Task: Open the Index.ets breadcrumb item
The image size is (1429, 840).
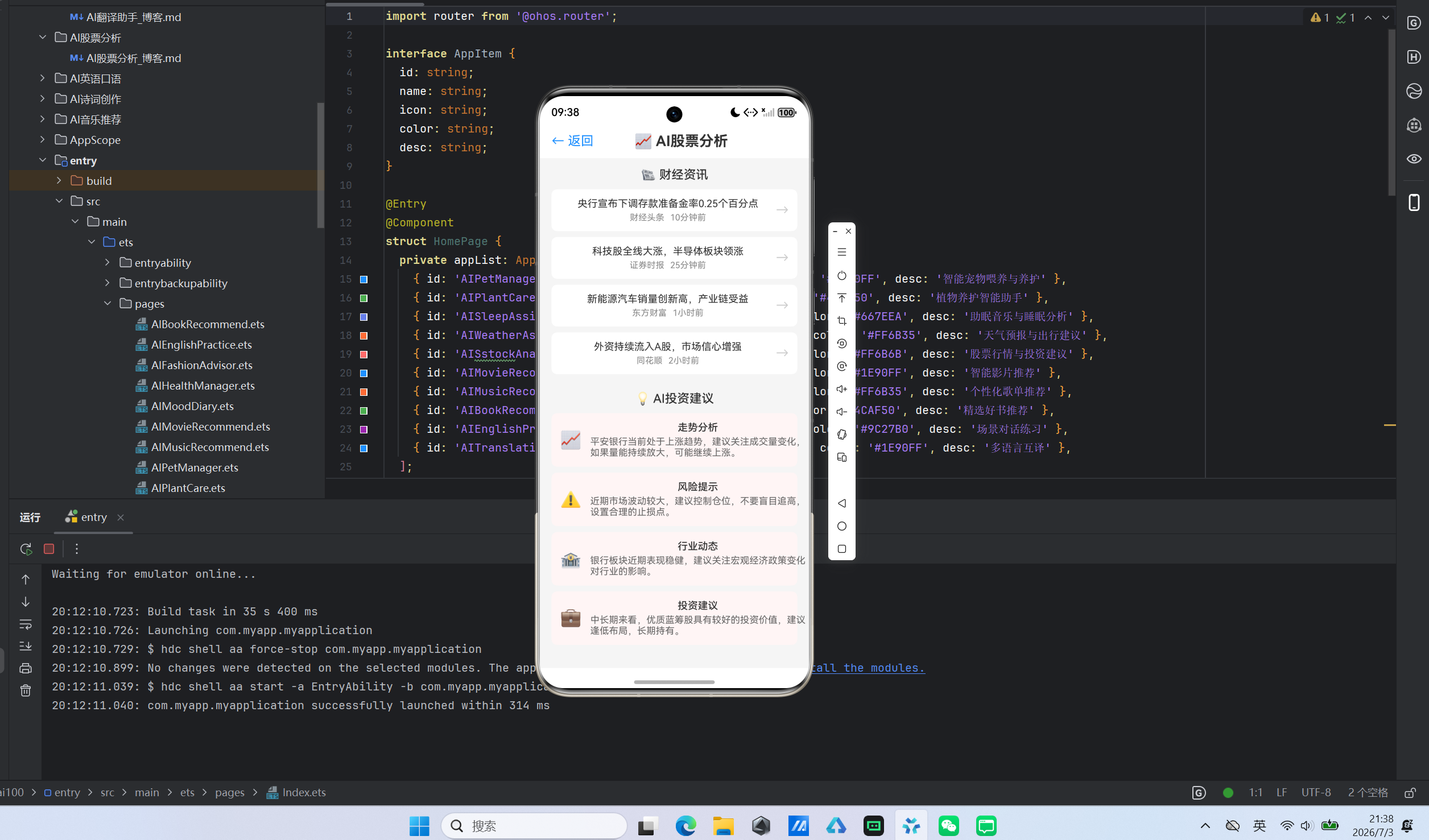Action: pos(296,792)
